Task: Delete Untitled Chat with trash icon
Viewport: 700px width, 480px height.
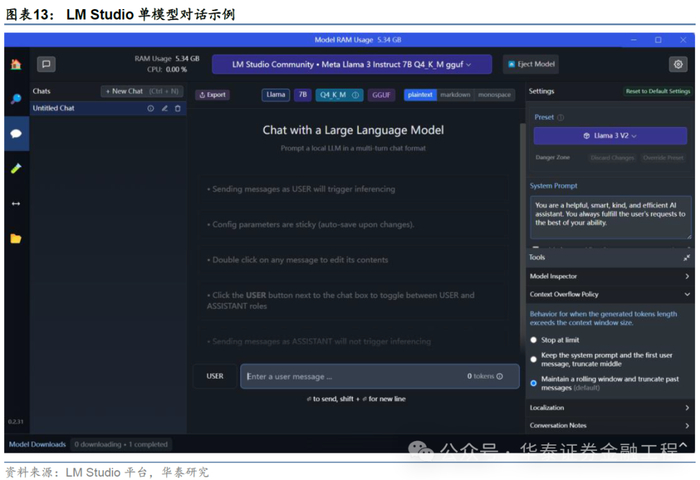Action: [x=178, y=109]
